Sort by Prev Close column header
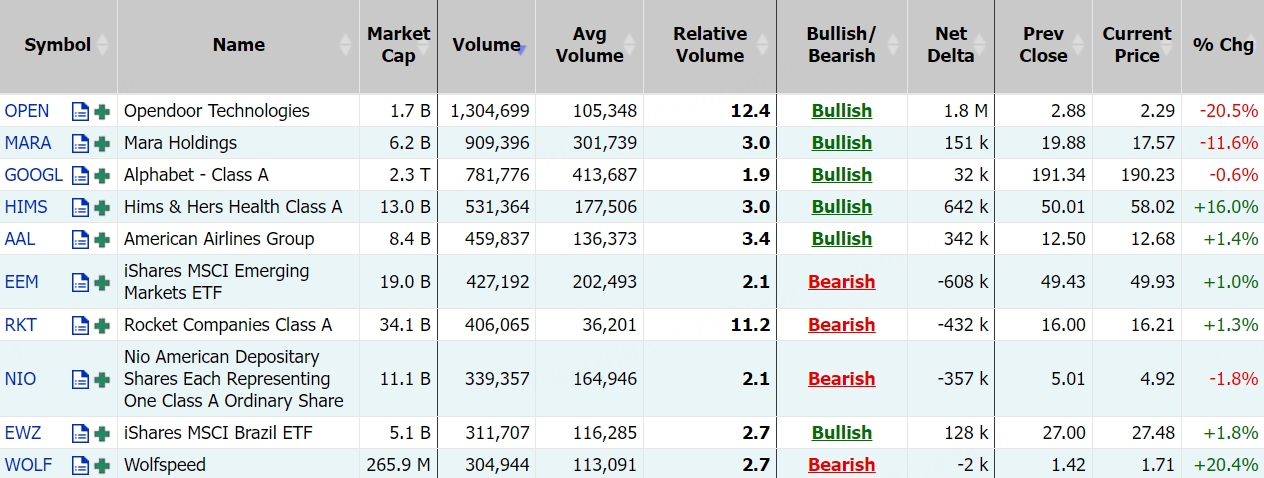This screenshot has height=478, width=1264. pyautogui.click(x=1043, y=45)
